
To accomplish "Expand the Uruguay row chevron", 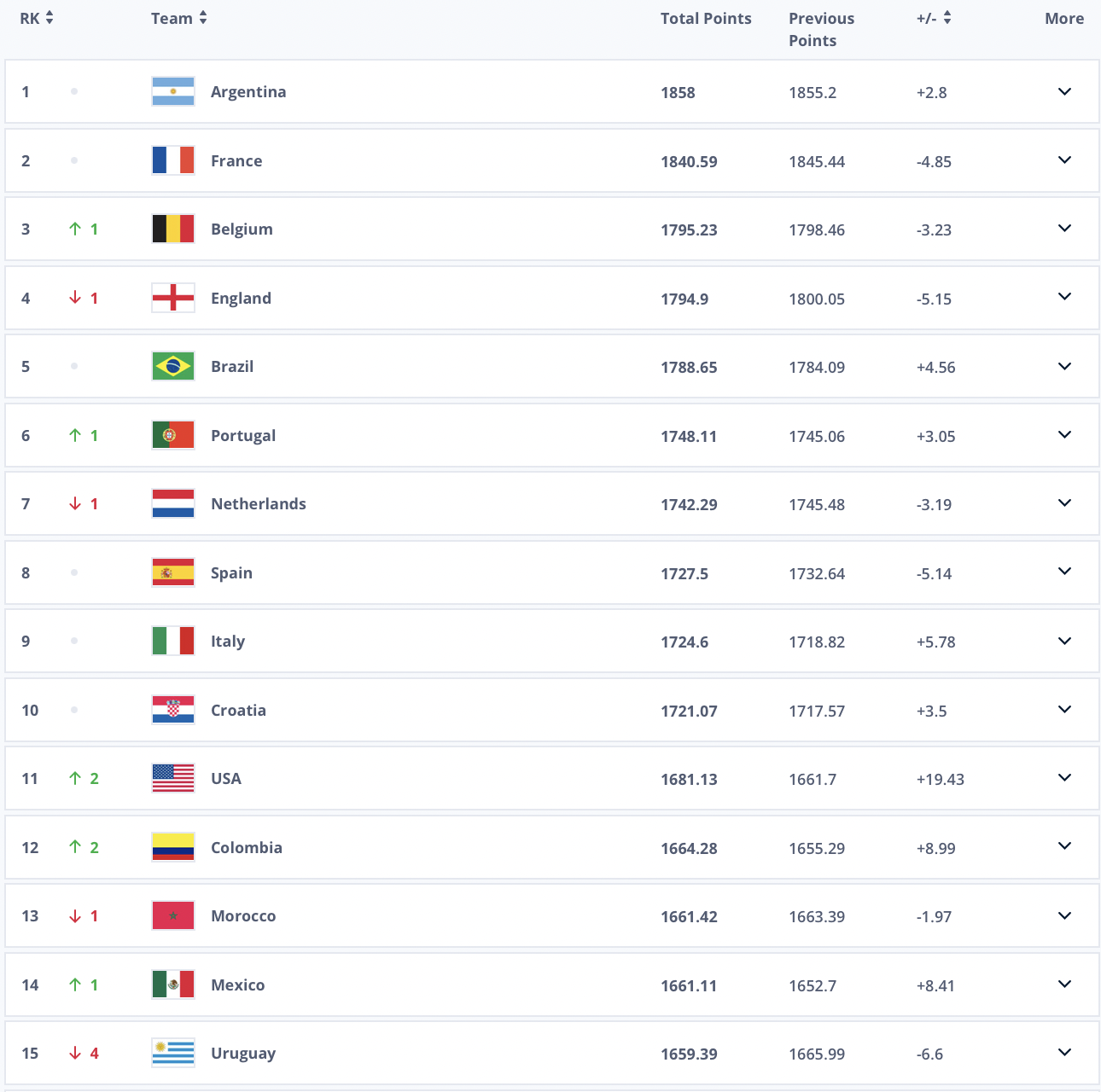I will pos(1064,1053).
